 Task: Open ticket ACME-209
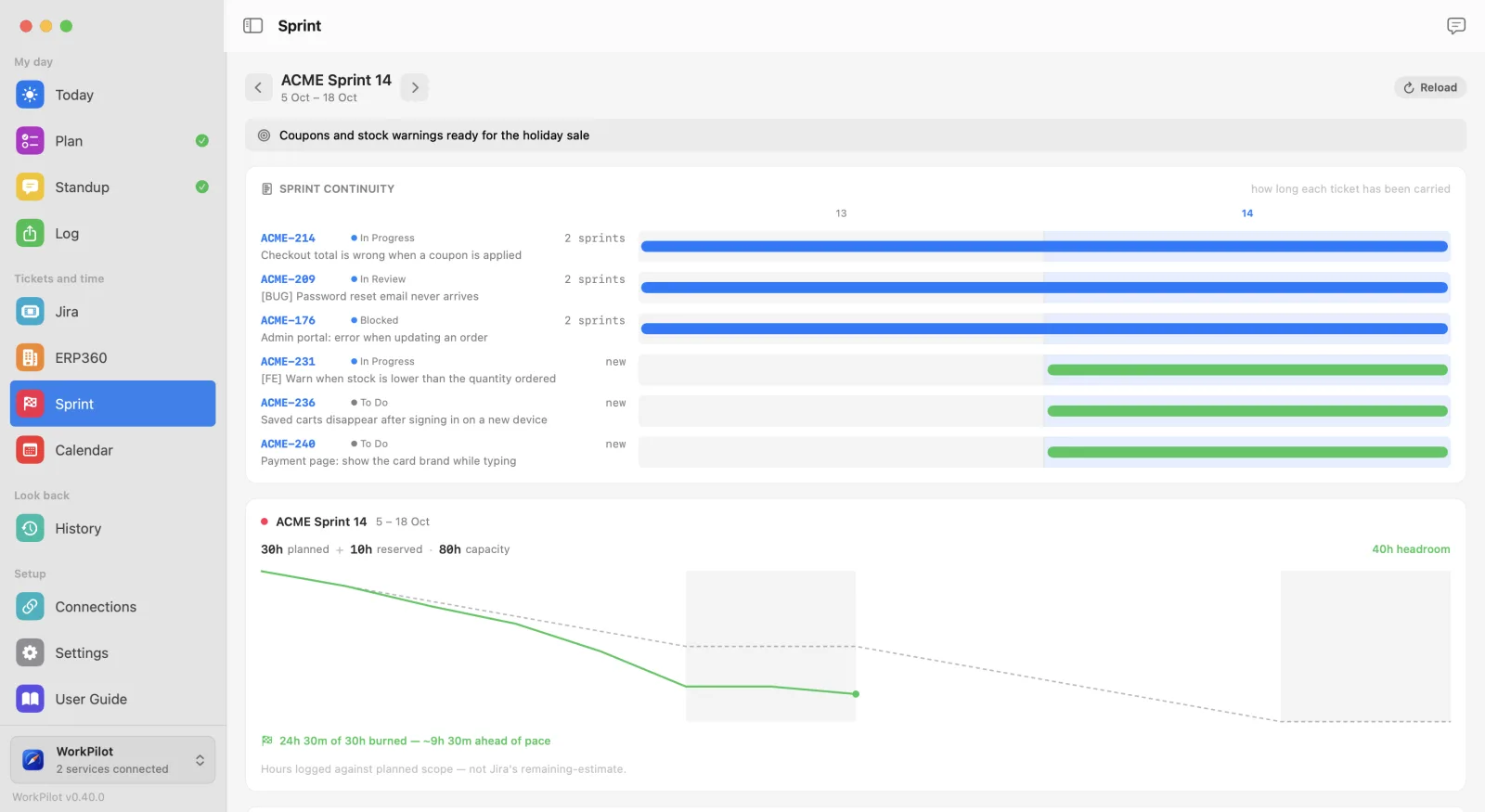point(288,279)
